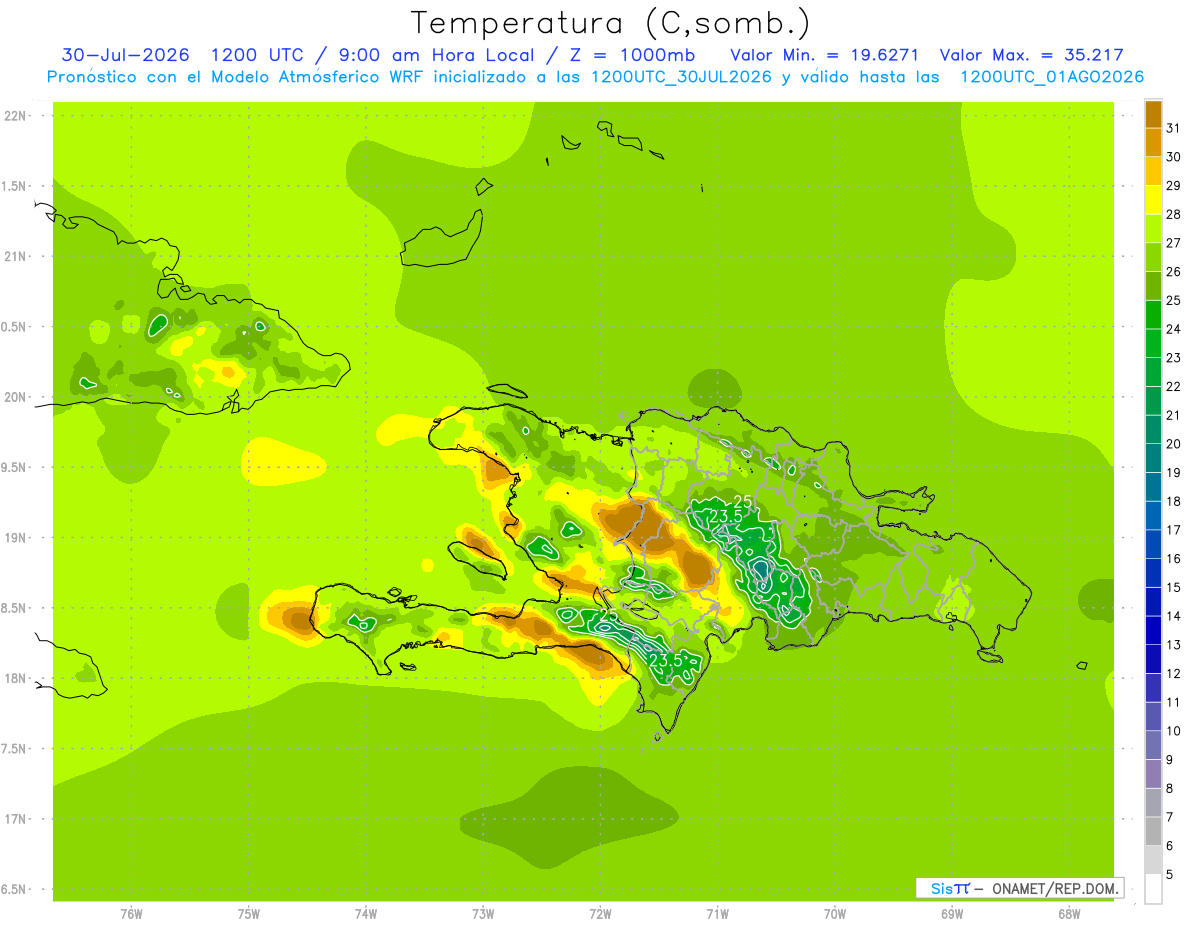This screenshot has height=927, width=1200.
Task: Click latitude axis label "1.5N"
Action: (15, 187)
